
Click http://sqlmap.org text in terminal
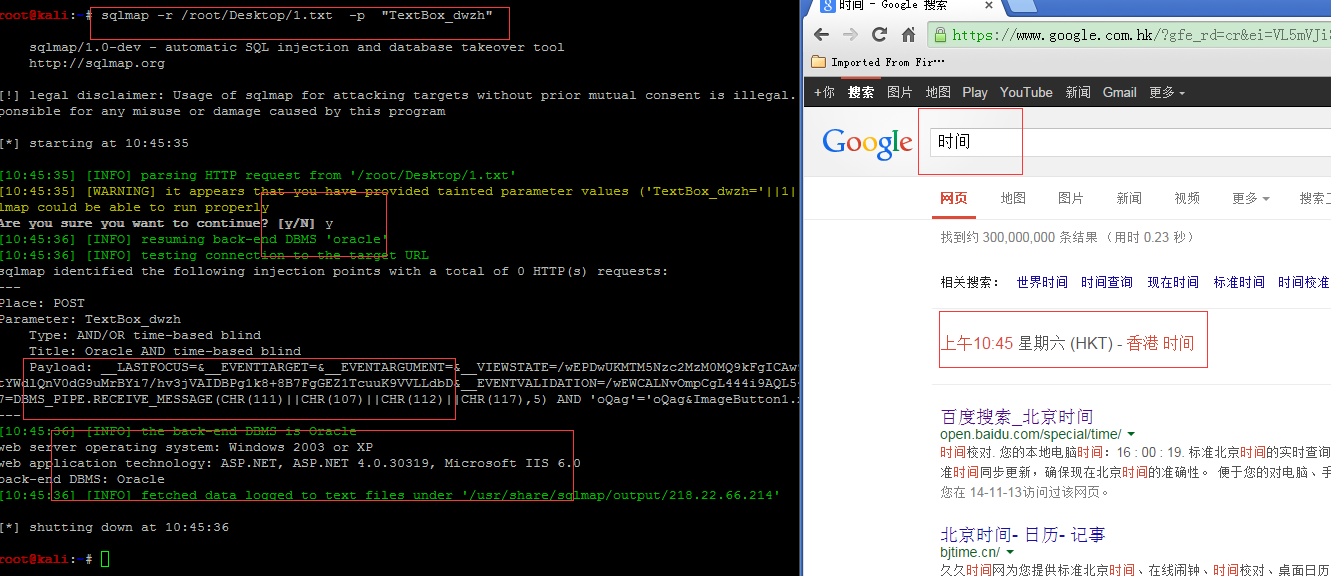[x=97, y=63]
